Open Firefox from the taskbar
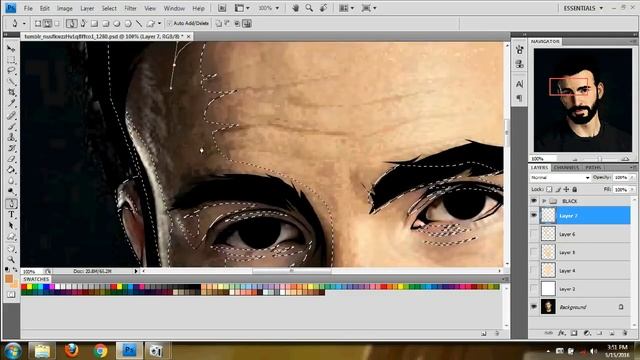This screenshot has height=360, width=640. click(71, 350)
